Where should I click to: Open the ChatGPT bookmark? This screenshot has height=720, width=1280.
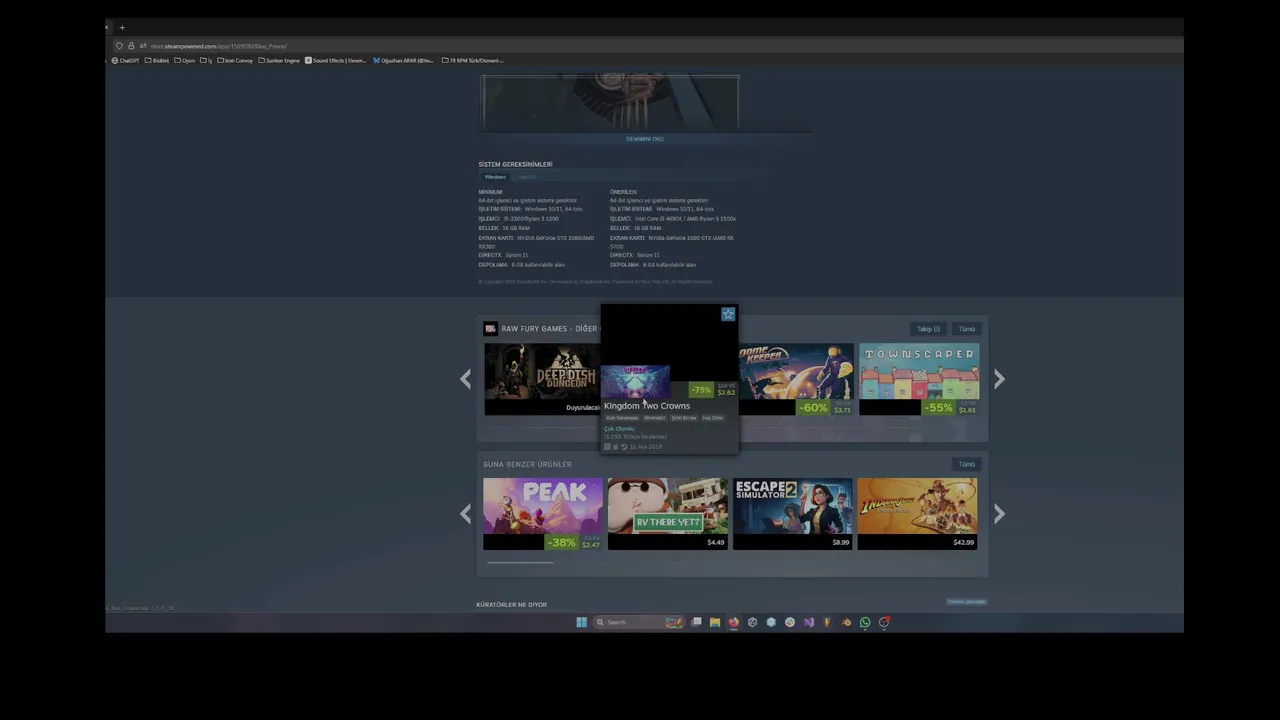[125, 60]
